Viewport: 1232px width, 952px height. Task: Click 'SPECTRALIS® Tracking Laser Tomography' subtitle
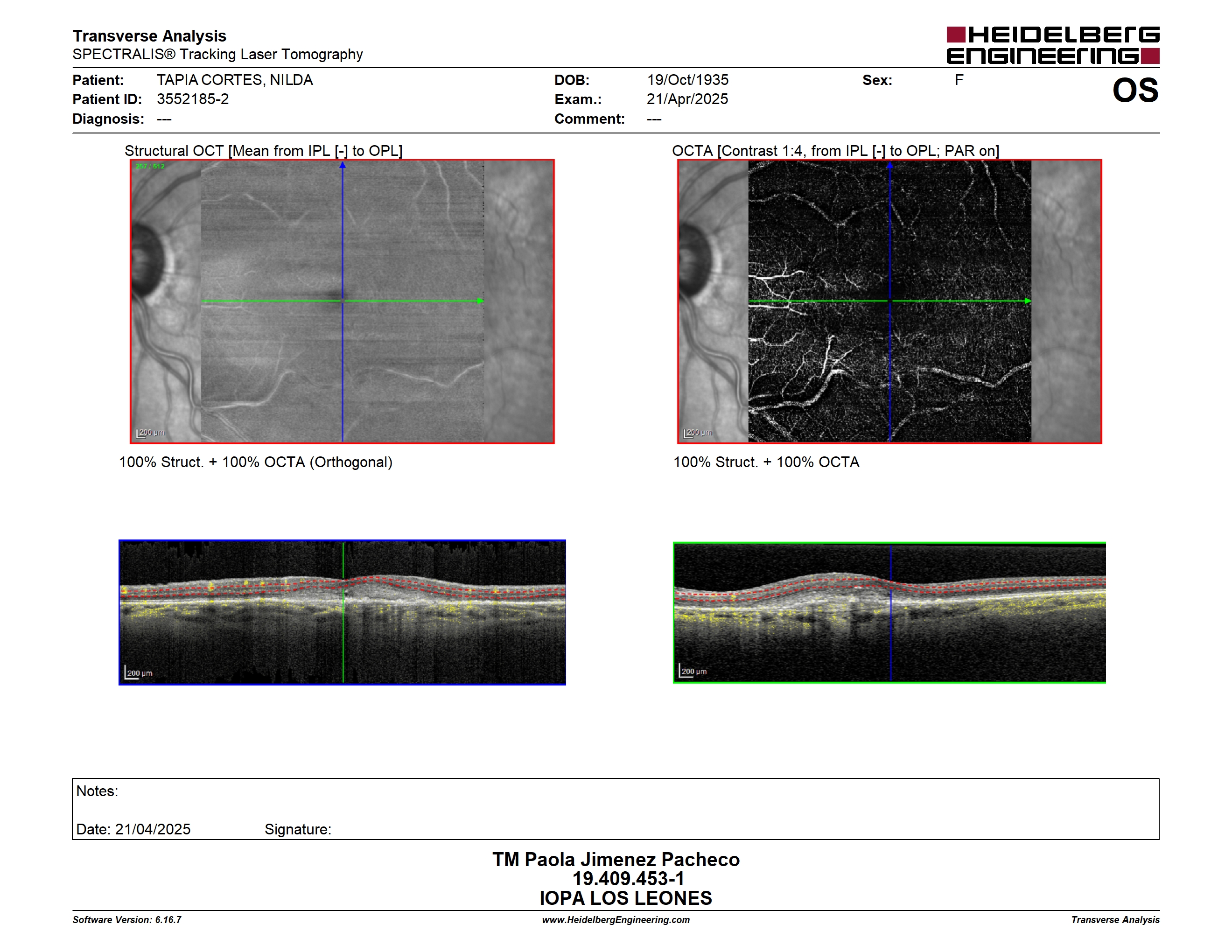point(218,54)
